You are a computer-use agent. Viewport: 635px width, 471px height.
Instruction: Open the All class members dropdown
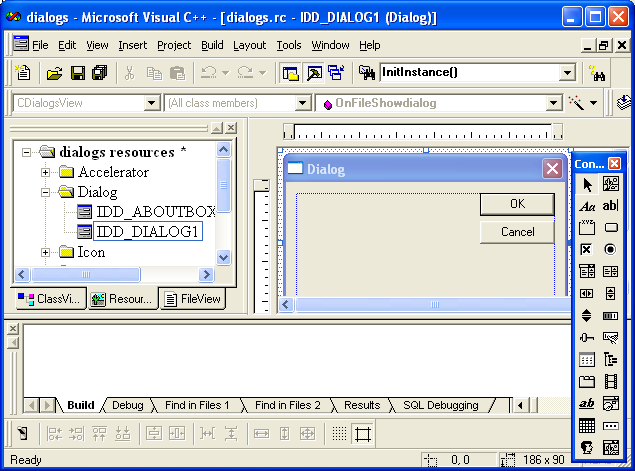302,103
